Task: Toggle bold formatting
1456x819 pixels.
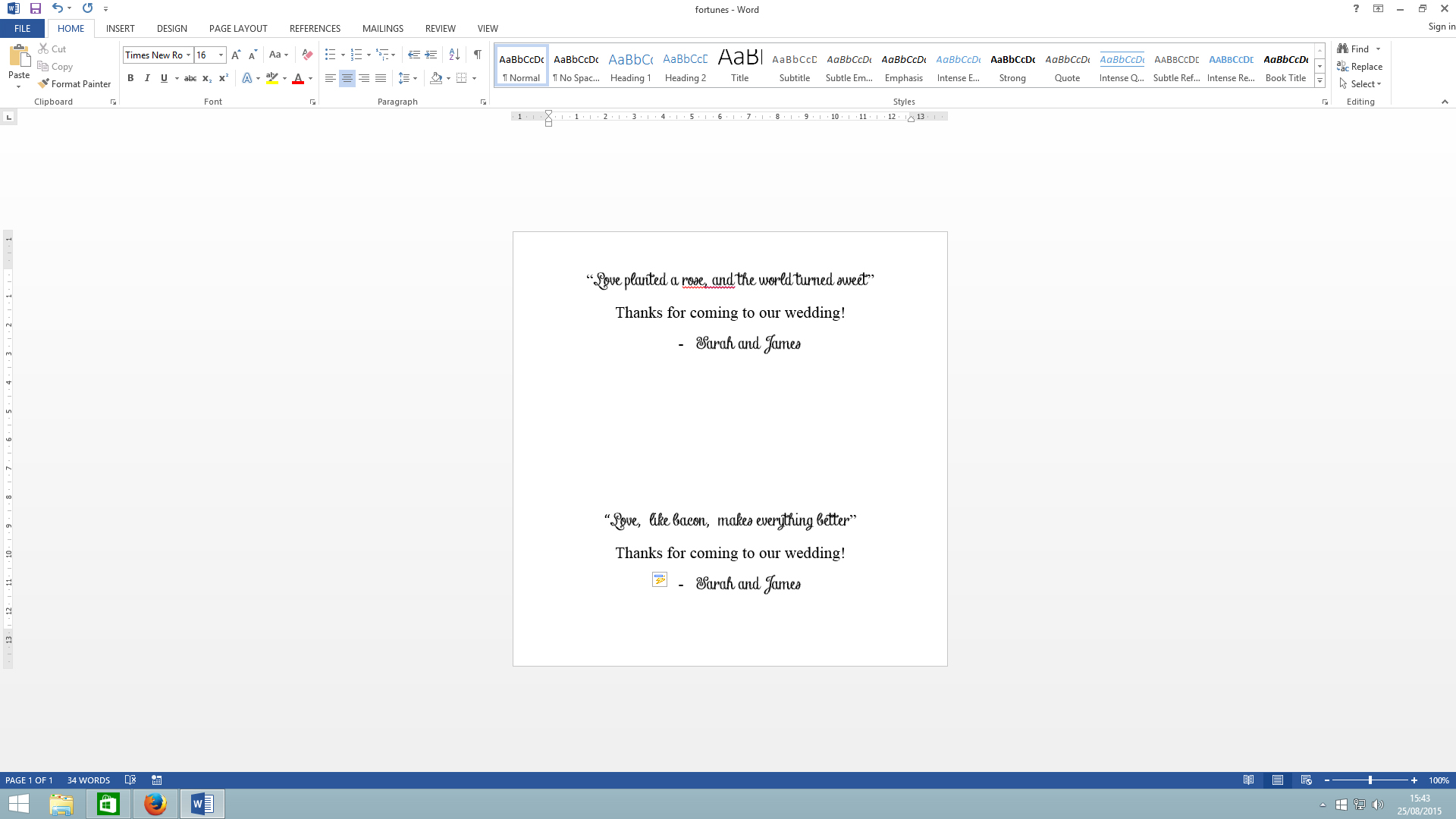Action: 130,78
